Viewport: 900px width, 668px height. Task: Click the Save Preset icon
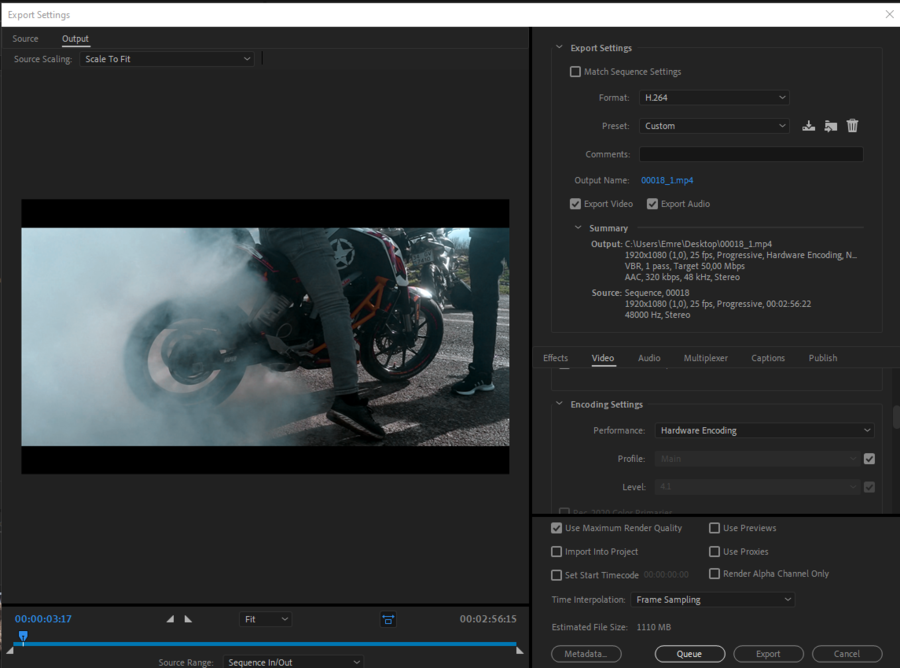tap(808, 126)
